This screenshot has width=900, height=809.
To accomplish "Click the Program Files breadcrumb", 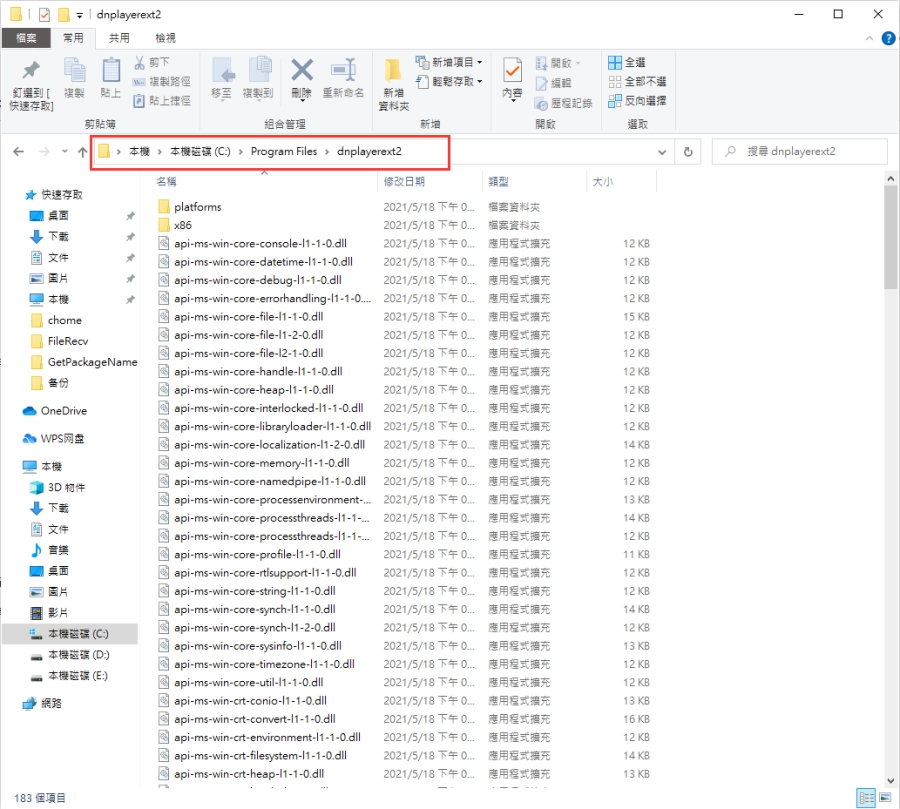I will tap(284, 152).
